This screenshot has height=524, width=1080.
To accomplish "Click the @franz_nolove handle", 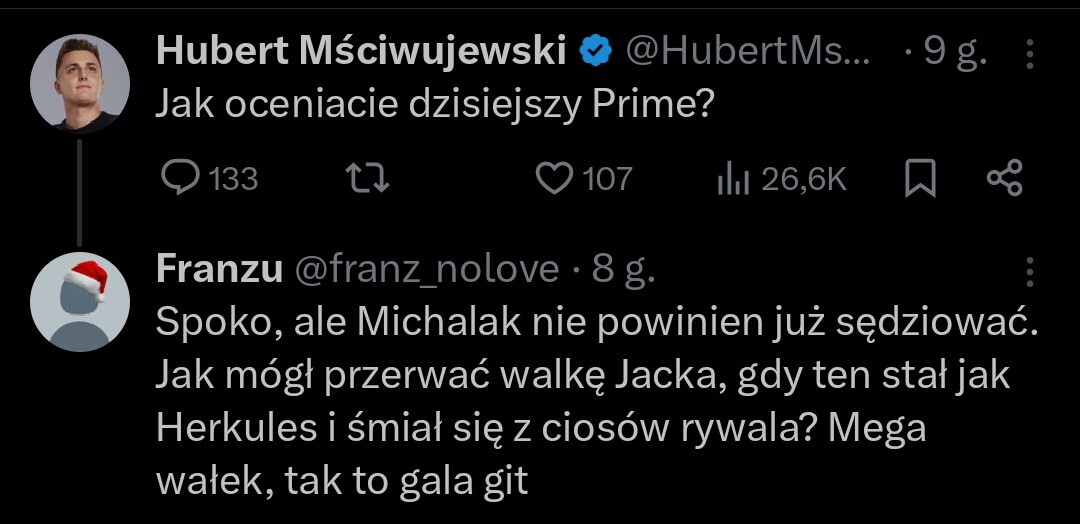I will 426,269.
